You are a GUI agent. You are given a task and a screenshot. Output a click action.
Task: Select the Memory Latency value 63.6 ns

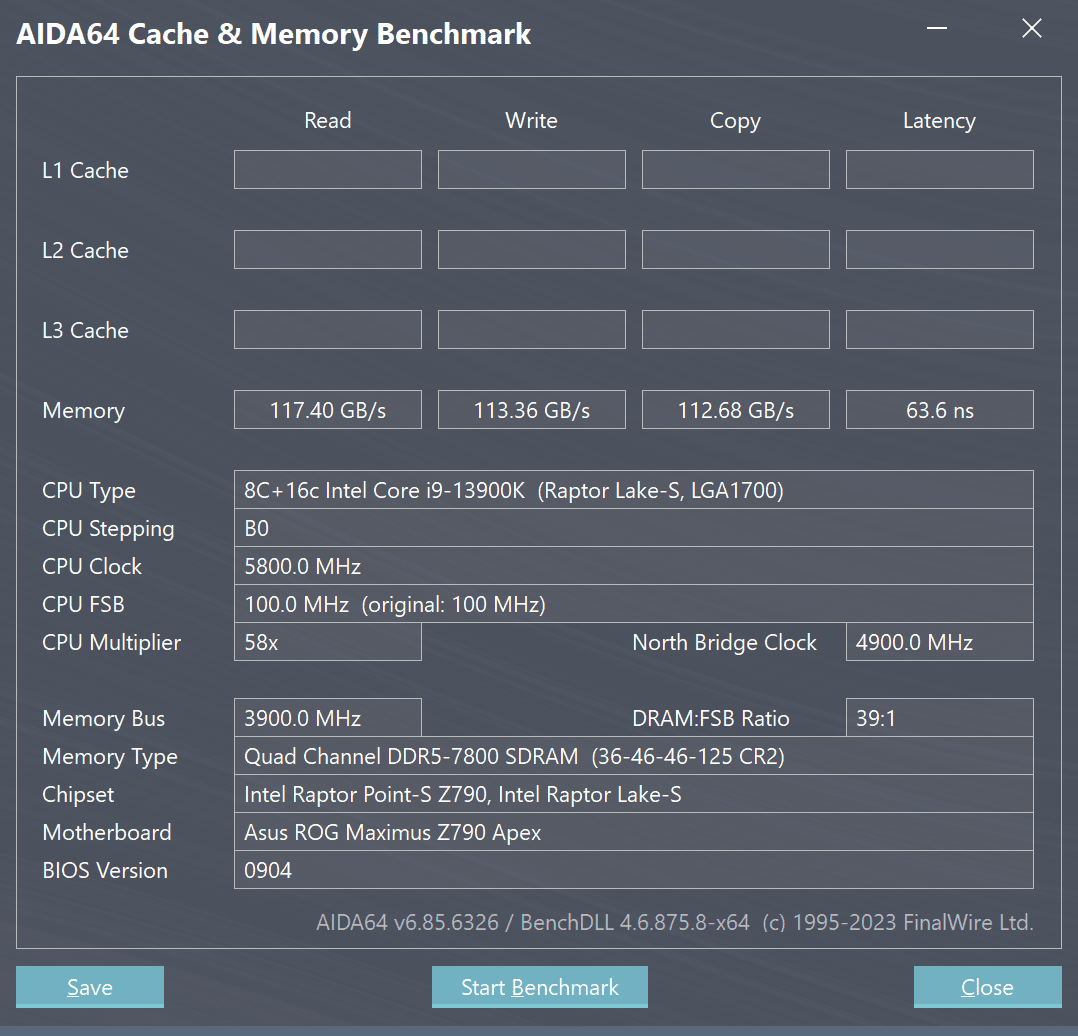940,410
